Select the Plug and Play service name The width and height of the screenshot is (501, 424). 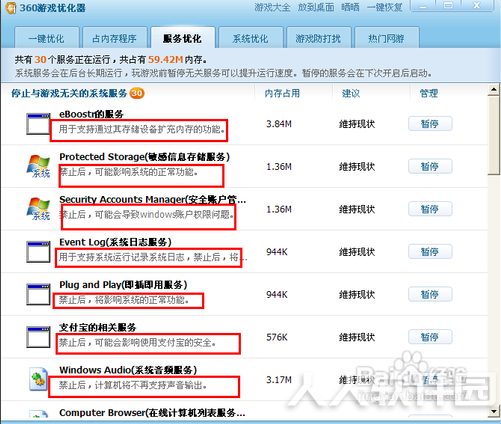[x=123, y=285]
